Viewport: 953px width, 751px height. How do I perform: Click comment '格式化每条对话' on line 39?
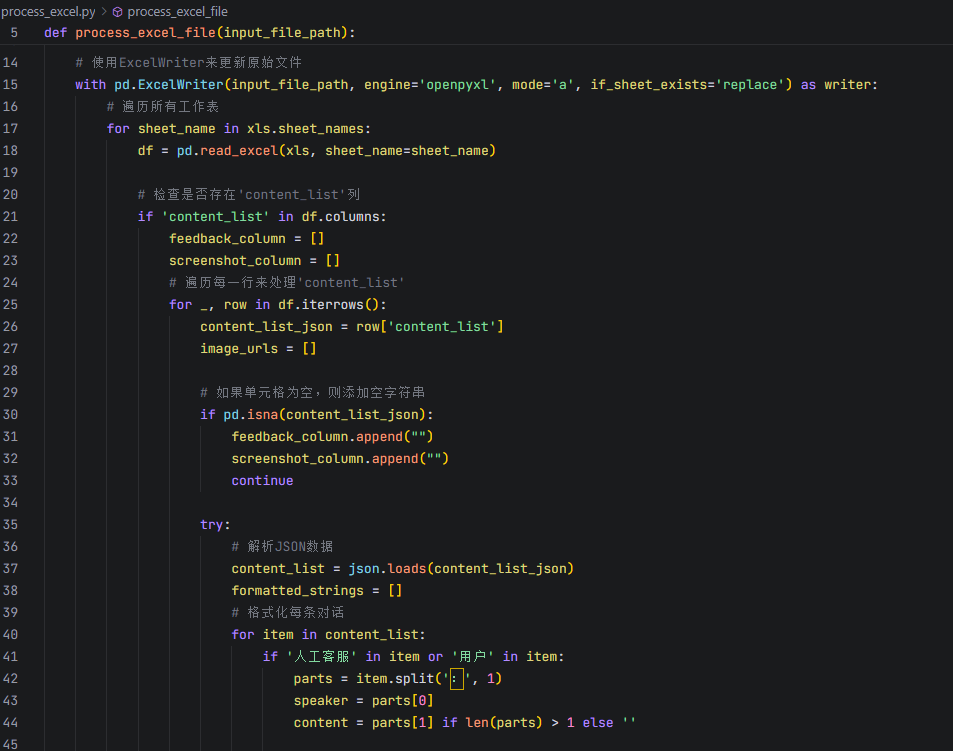pyautogui.click(x=295, y=612)
